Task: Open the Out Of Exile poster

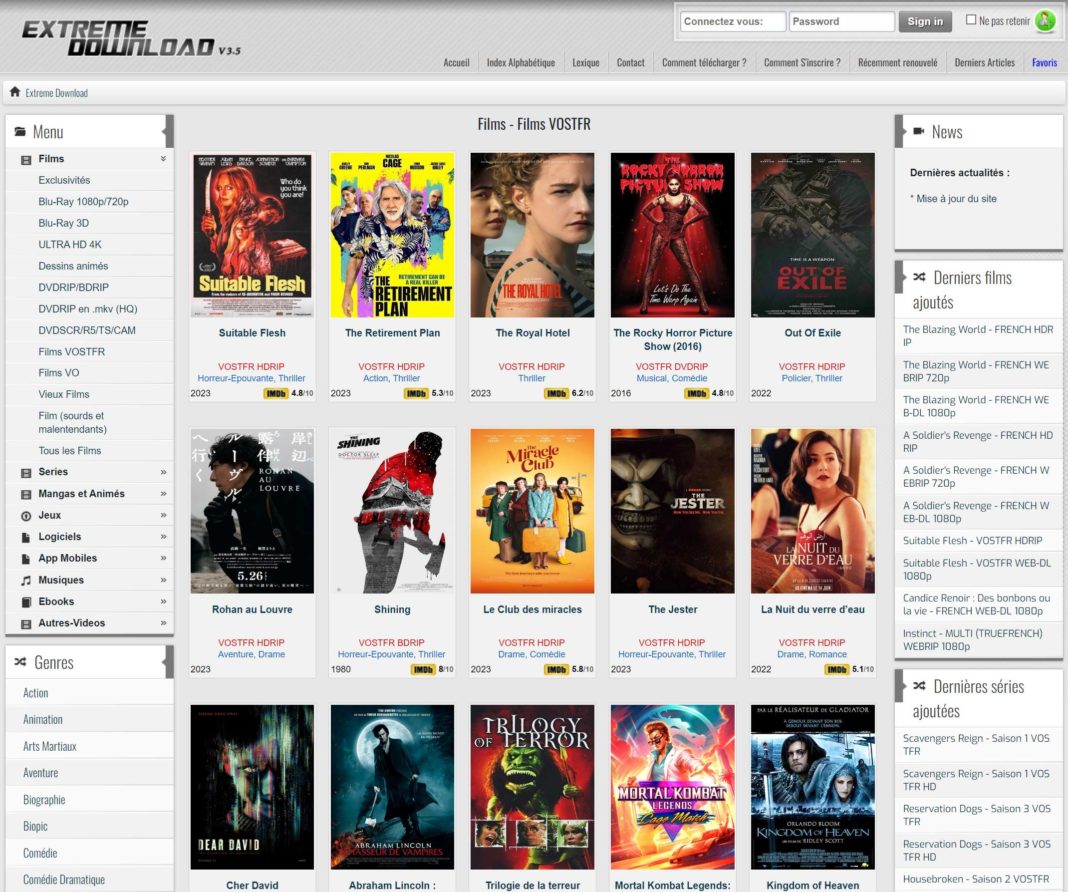Action: pyautogui.click(x=813, y=235)
